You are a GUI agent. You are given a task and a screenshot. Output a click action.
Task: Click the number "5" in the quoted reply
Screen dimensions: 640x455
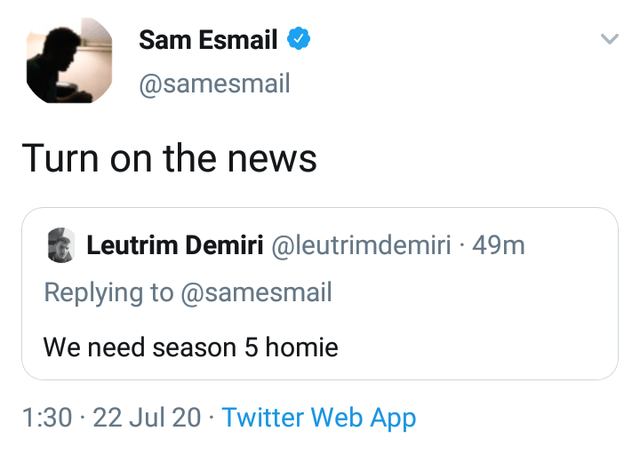(251, 348)
